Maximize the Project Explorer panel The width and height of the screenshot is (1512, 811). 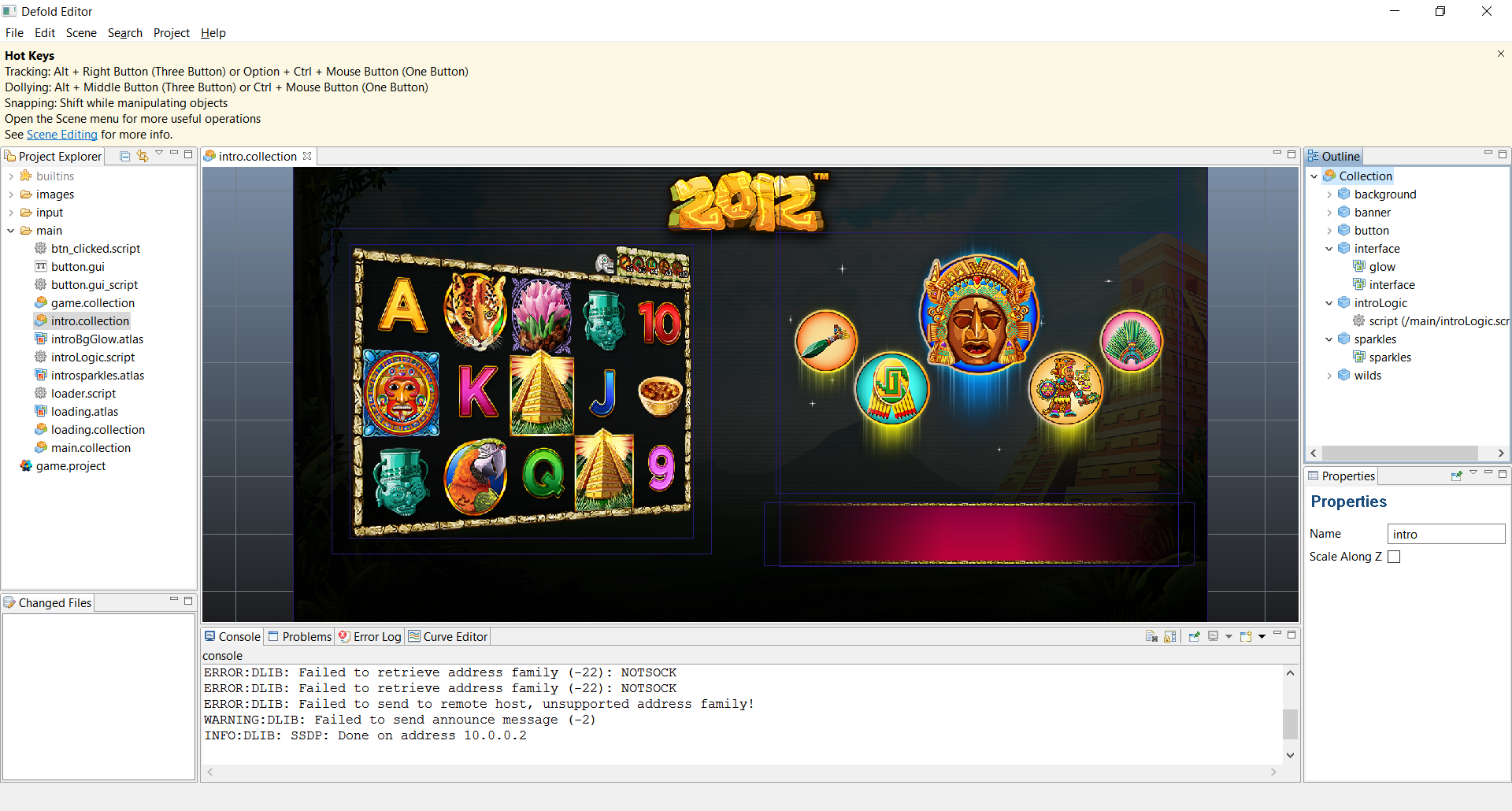188,154
